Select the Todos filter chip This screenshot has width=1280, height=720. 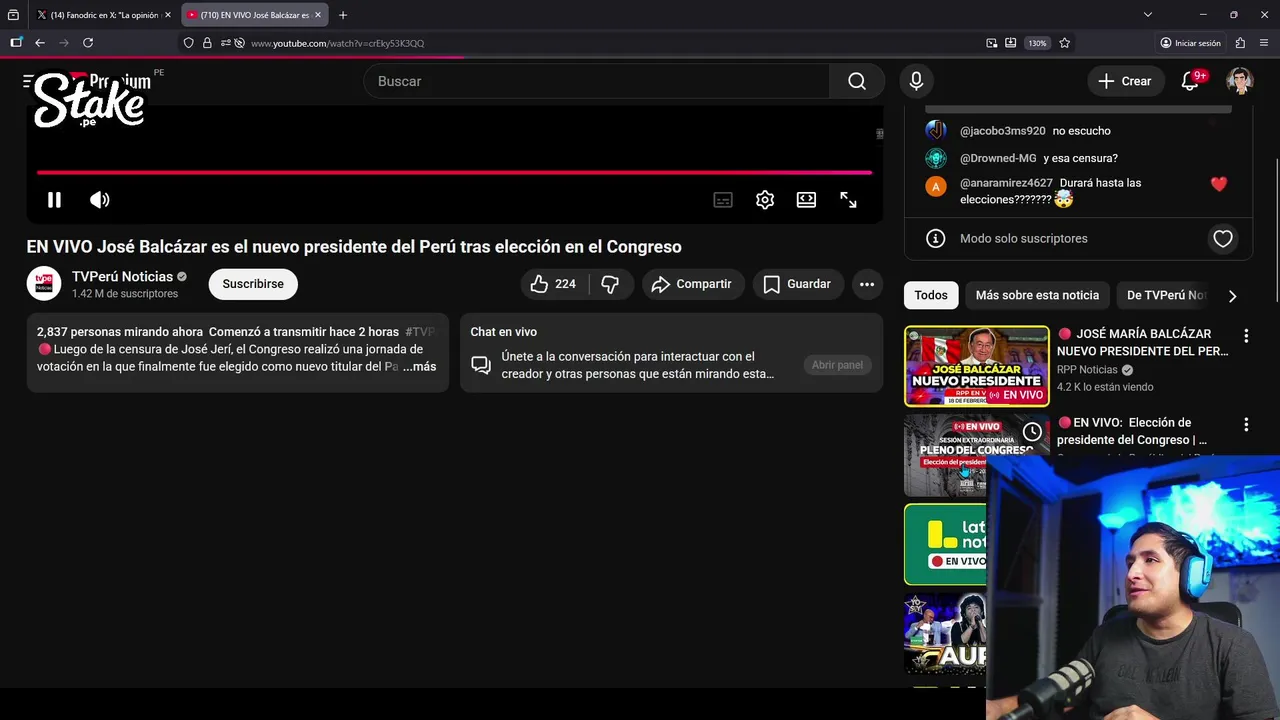click(x=930, y=295)
